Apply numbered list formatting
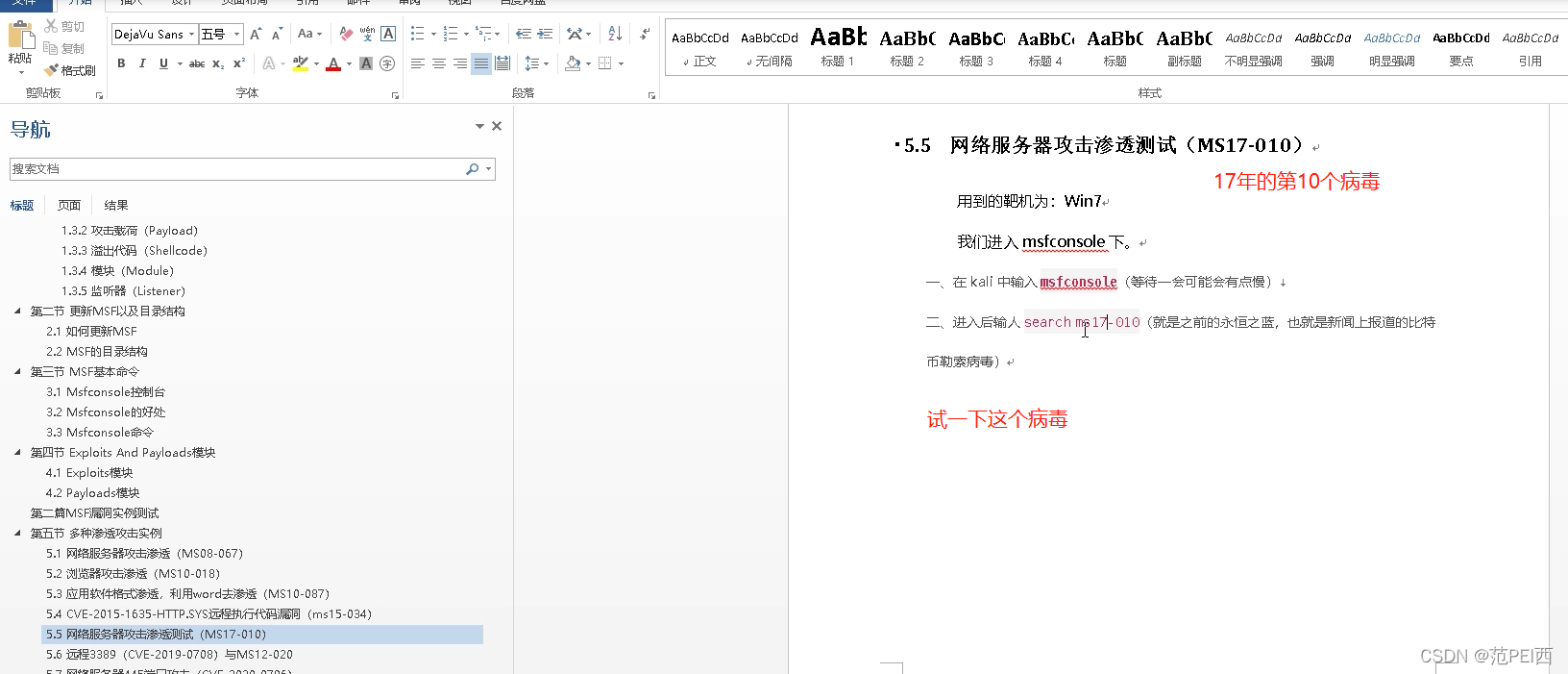 [x=451, y=34]
